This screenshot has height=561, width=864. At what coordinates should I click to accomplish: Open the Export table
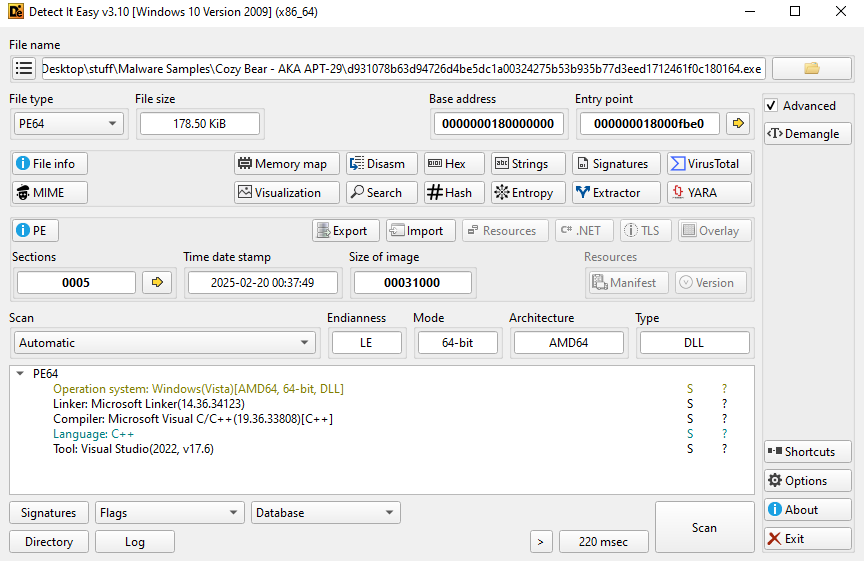tap(345, 230)
